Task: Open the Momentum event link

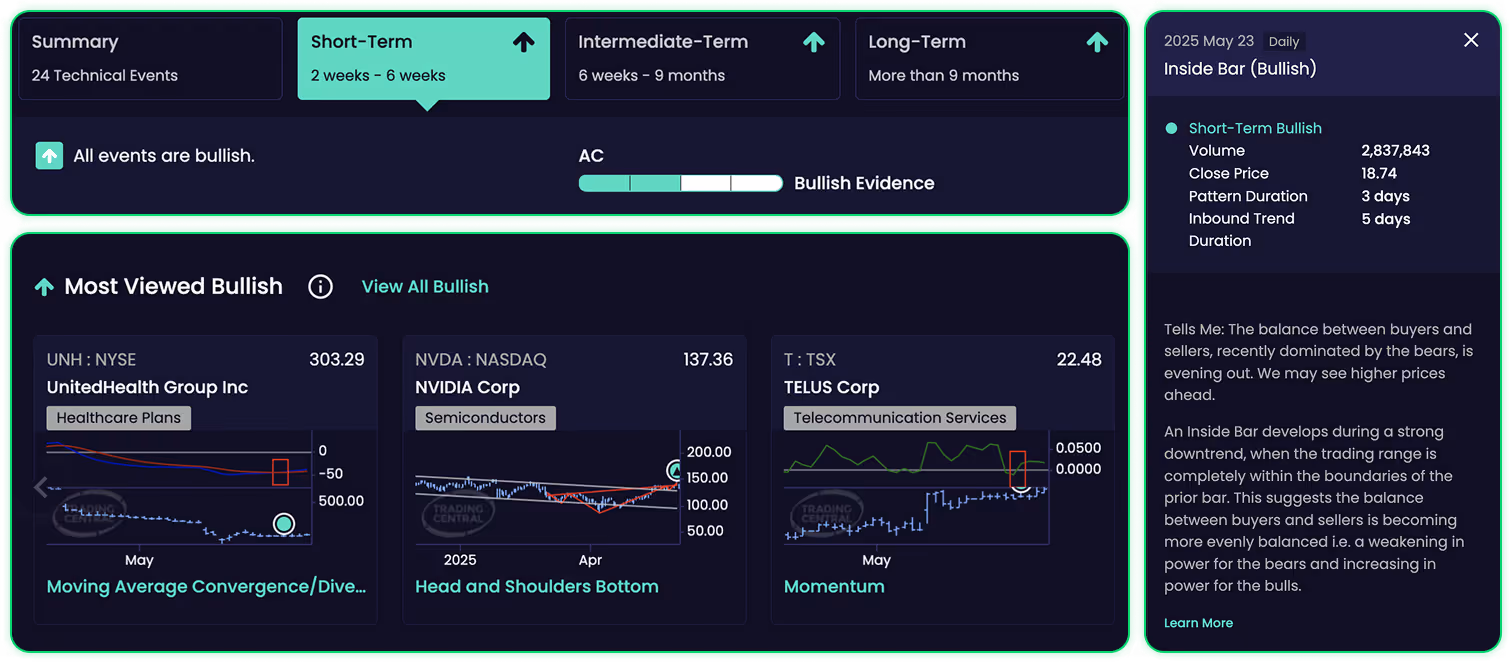Action: tap(834, 587)
